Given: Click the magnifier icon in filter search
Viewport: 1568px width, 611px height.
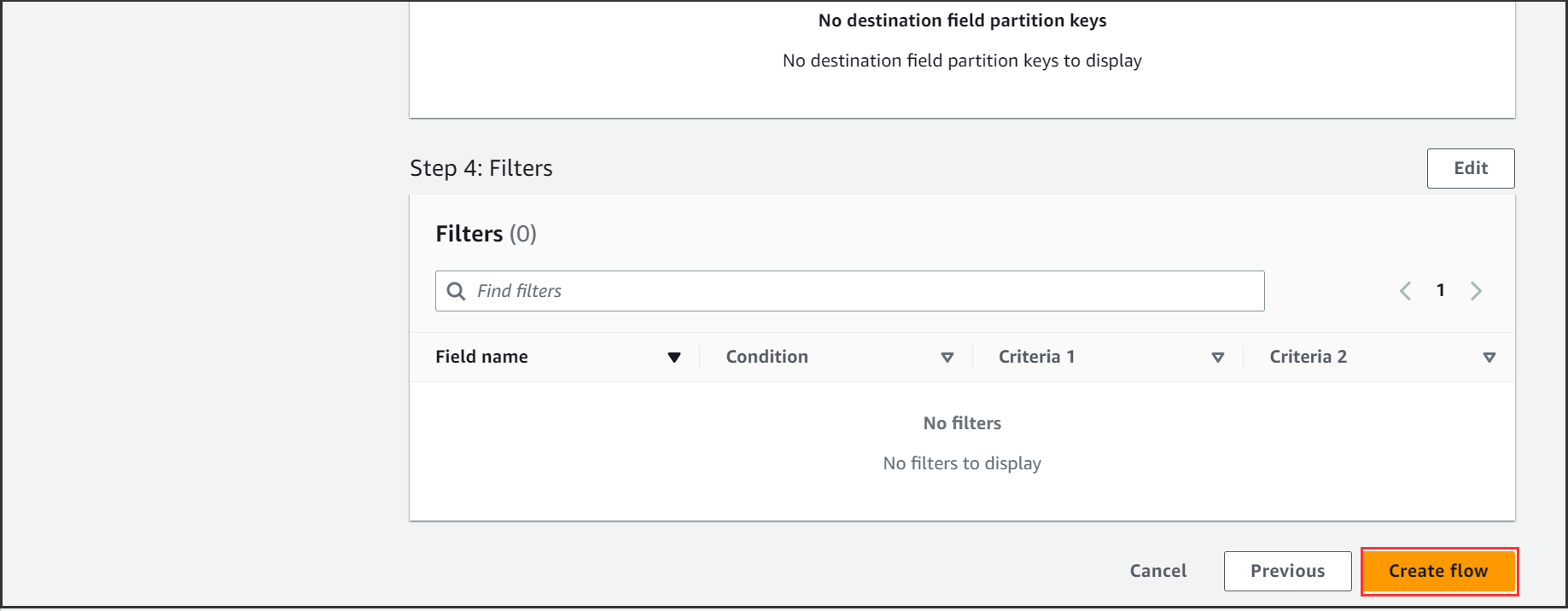Looking at the screenshot, I should click(x=457, y=291).
